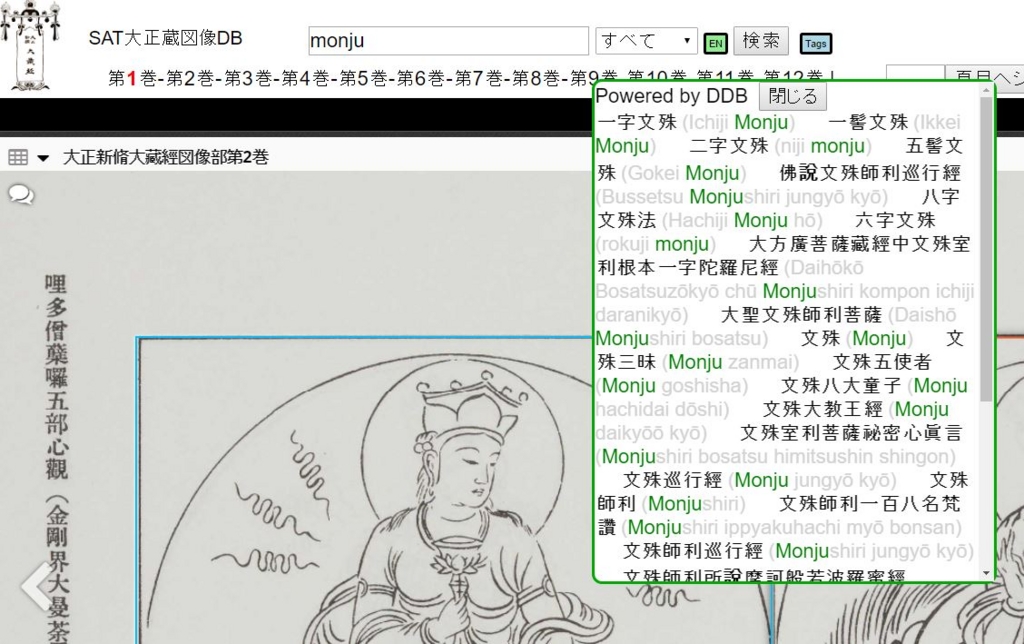
Task: Open the speech bubble comments icon
Action: tap(21, 195)
